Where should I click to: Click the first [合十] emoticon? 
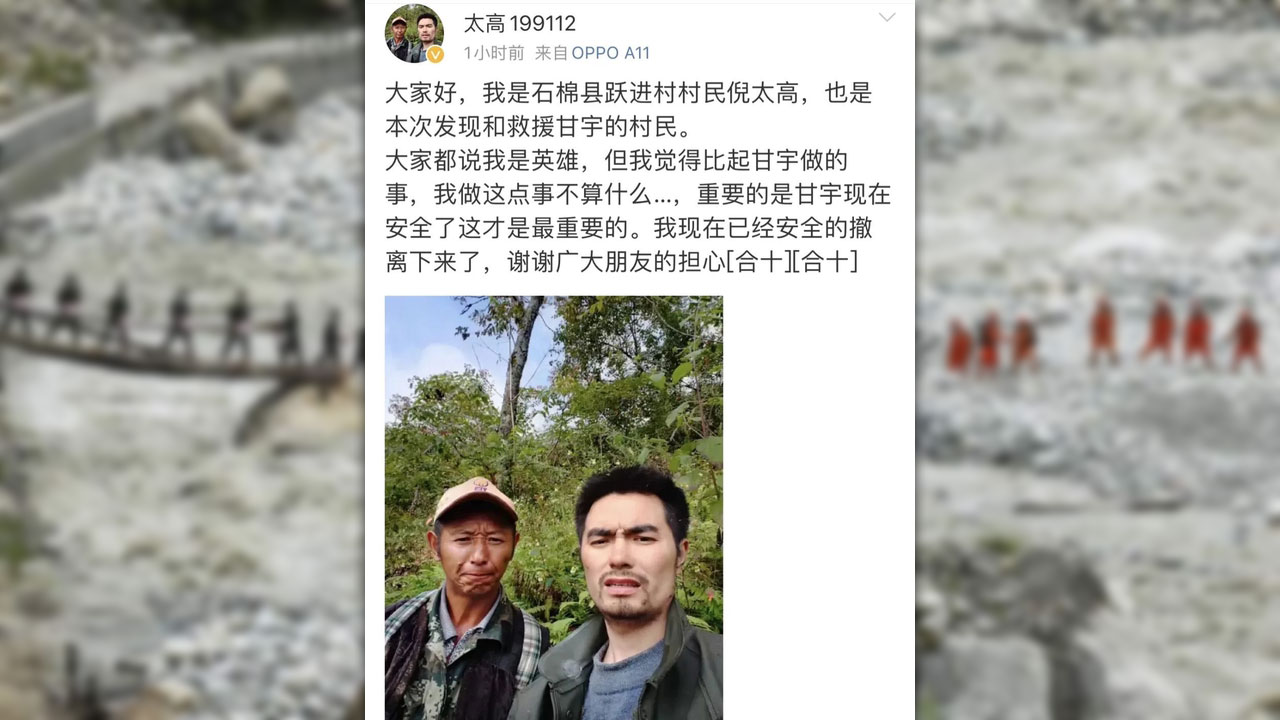coord(760,263)
